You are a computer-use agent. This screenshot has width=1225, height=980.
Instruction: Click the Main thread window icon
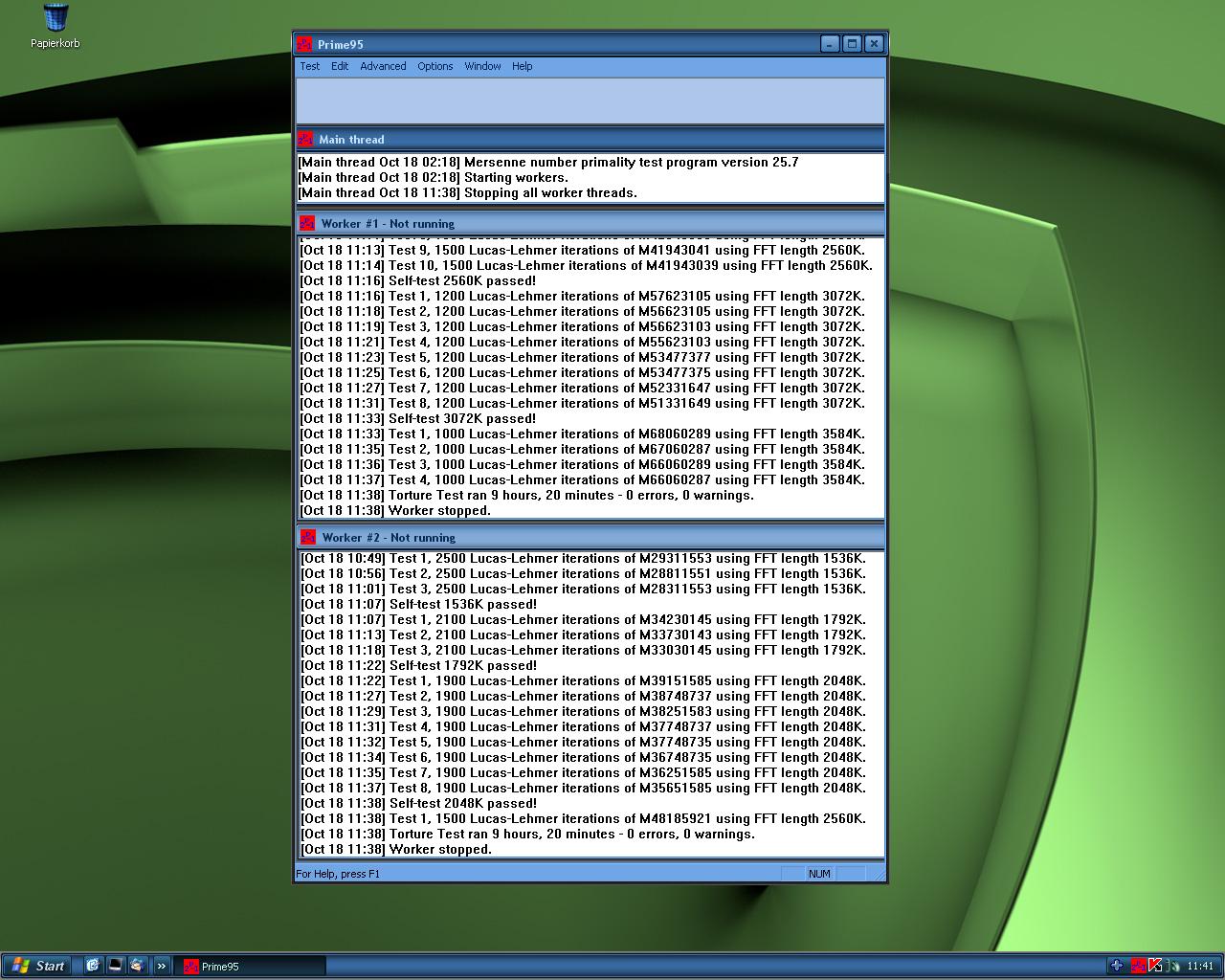click(305, 139)
